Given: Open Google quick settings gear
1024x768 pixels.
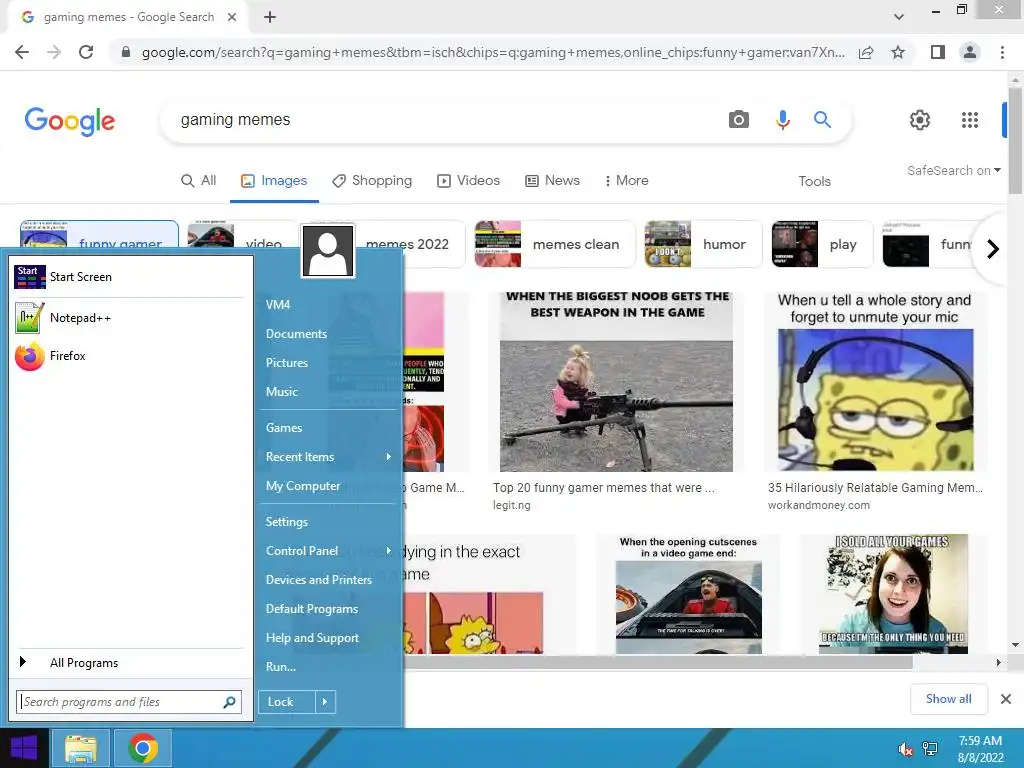Looking at the screenshot, I should click(920, 120).
